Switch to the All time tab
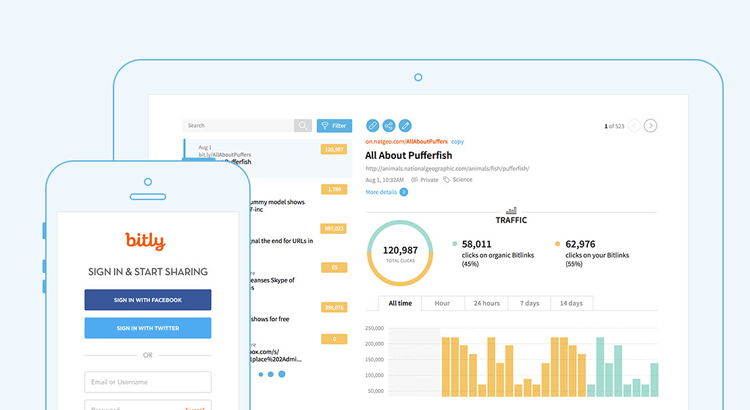750x410 pixels. pos(400,303)
